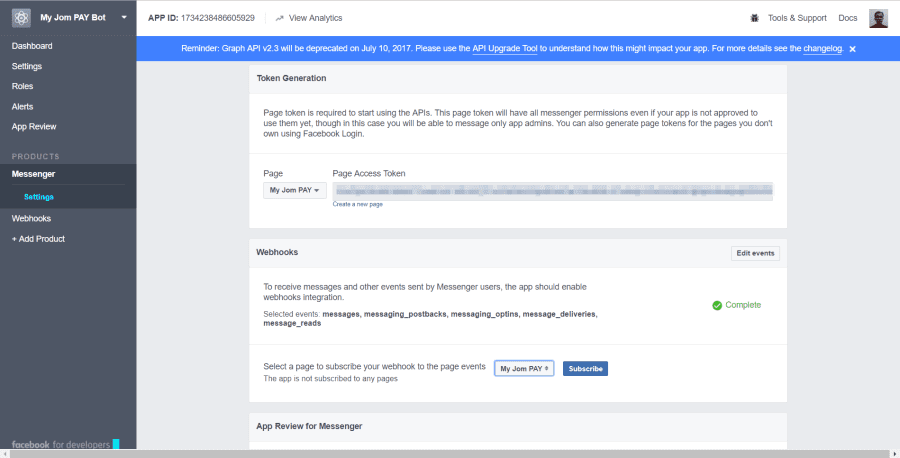Open the My Jom PAY Bot app switcher arrow
The height and width of the screenshot is (458, 900).
click(x=124, y=17)
